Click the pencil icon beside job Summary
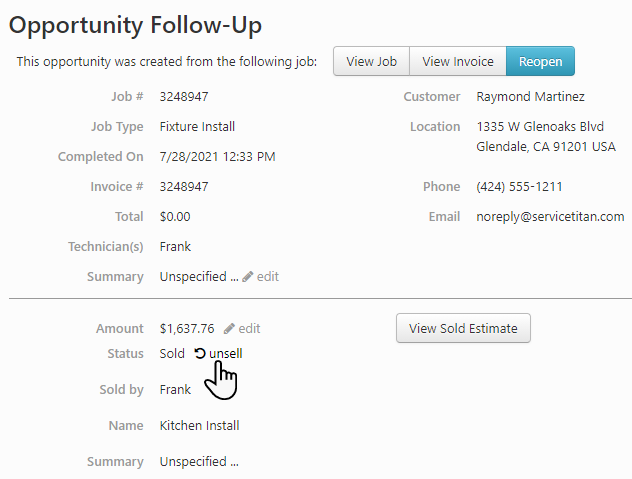Screen dimensions: 632x479 (x=248, y=276)
